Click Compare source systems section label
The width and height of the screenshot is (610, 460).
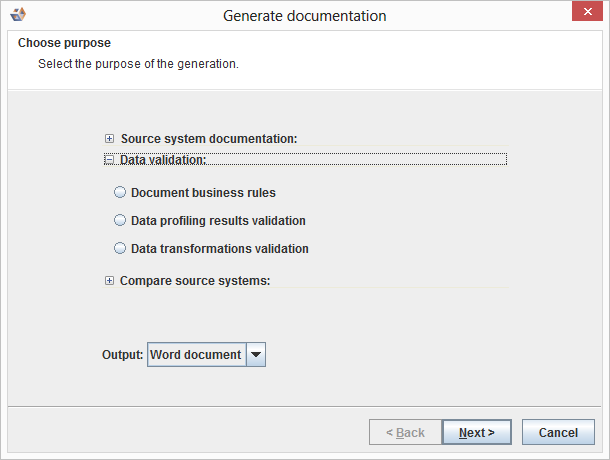coord(195,281)
